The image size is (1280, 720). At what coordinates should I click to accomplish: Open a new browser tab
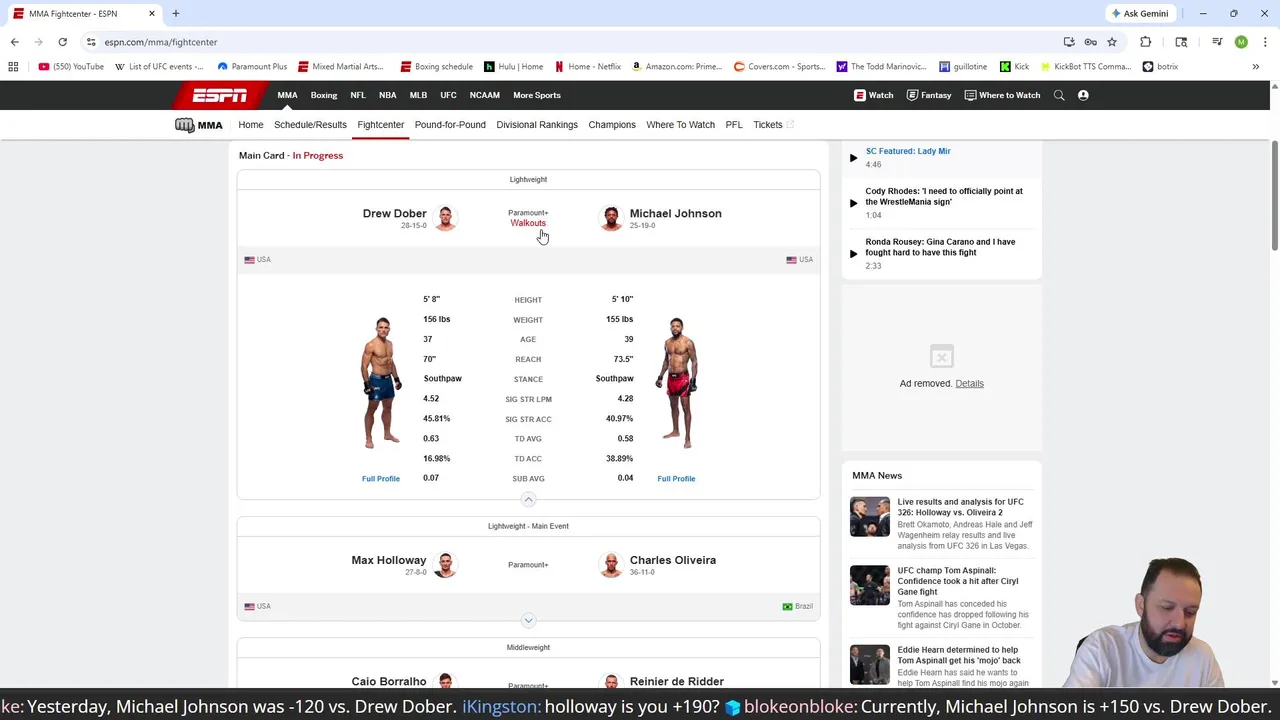pos(175,14)
